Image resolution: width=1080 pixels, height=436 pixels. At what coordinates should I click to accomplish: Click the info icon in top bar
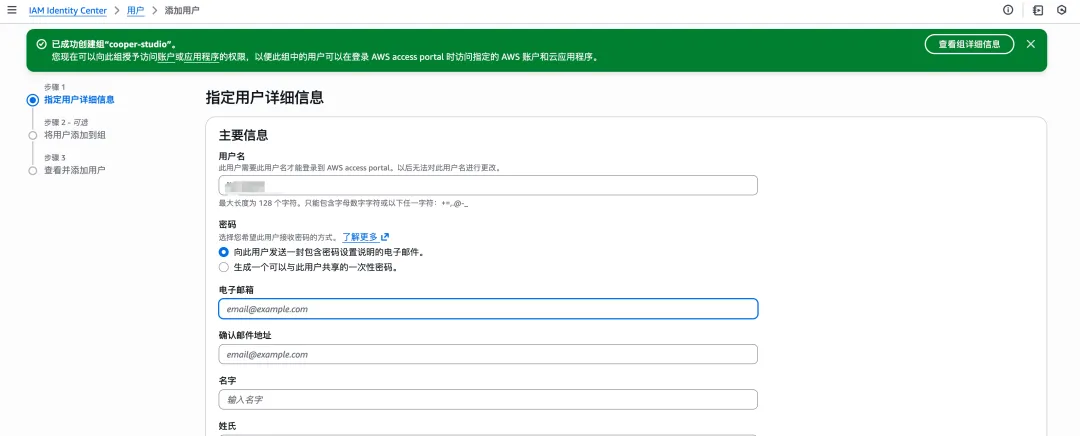click(1008, 10)
